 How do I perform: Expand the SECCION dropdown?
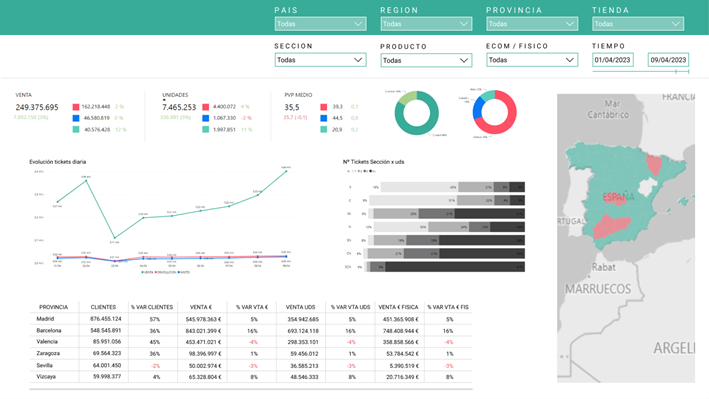(320, 60)
